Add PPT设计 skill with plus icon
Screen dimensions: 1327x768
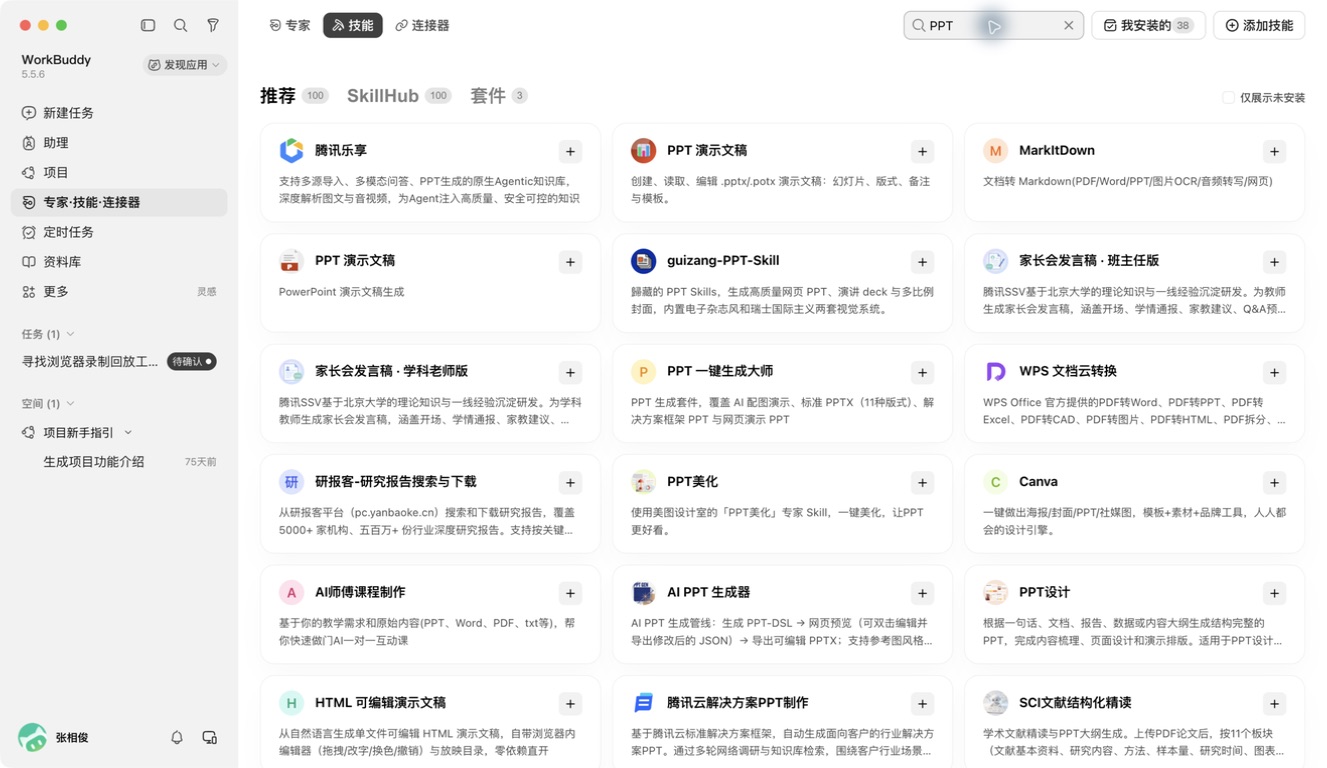point(1274,594)
